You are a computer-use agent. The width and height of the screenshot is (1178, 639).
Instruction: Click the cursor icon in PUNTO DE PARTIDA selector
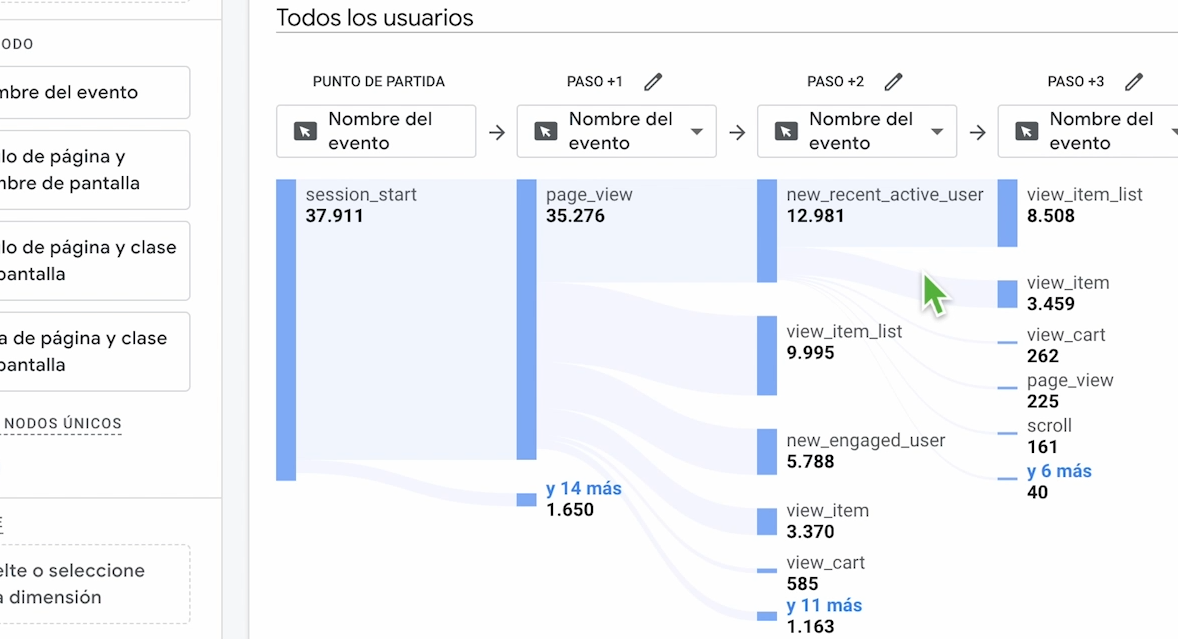point(305,131)
